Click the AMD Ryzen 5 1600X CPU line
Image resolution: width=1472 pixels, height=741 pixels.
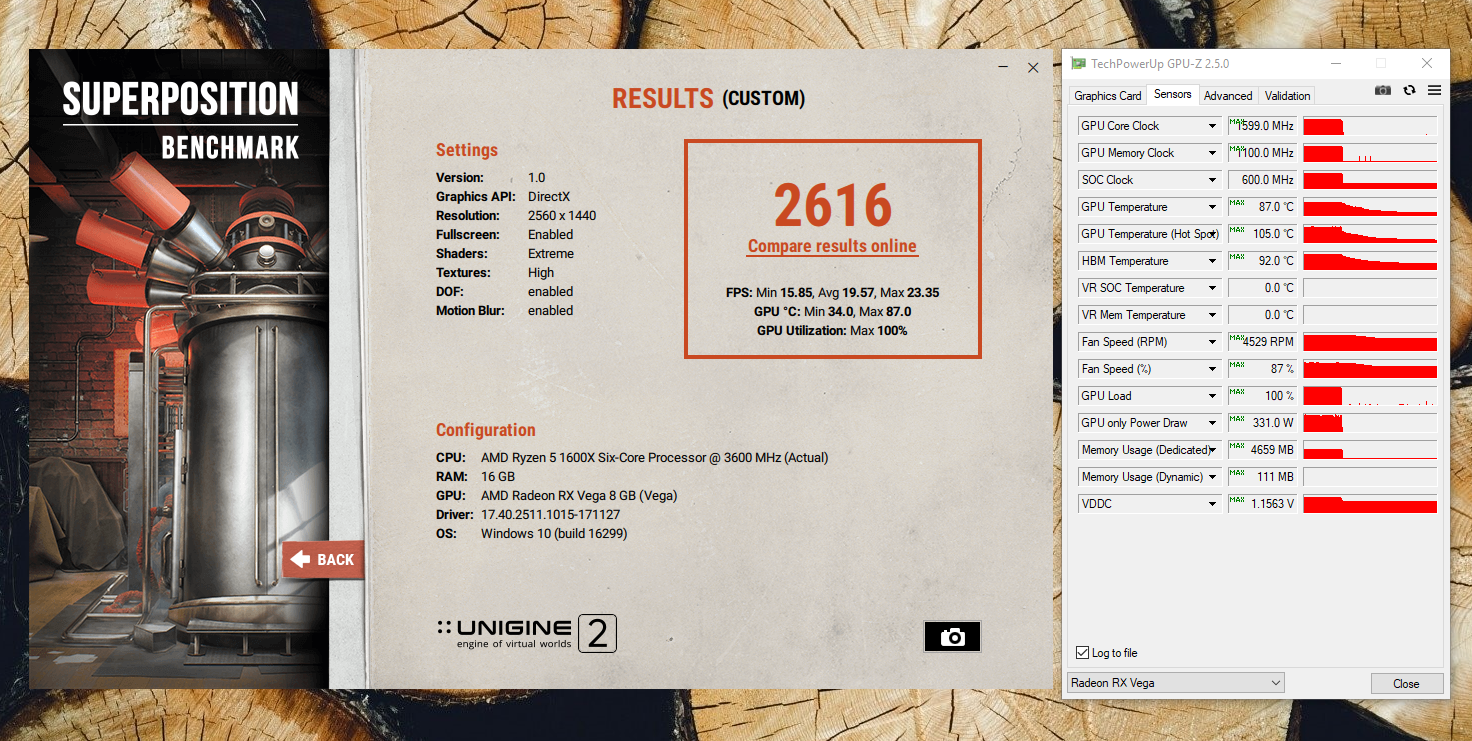click(x=655, y=458)
